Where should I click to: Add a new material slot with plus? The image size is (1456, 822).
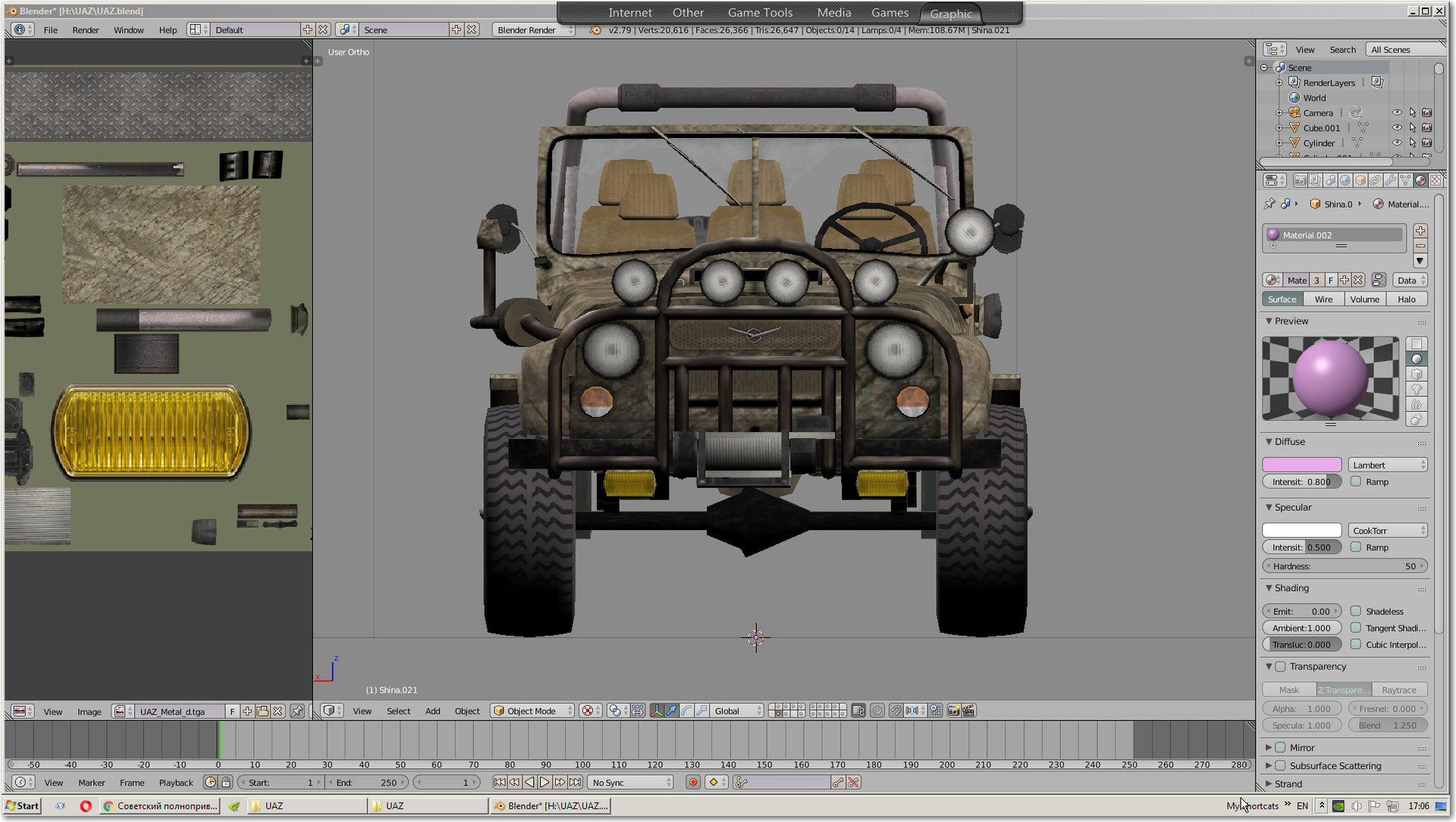pyautogui.click(x=1420, y=231)
